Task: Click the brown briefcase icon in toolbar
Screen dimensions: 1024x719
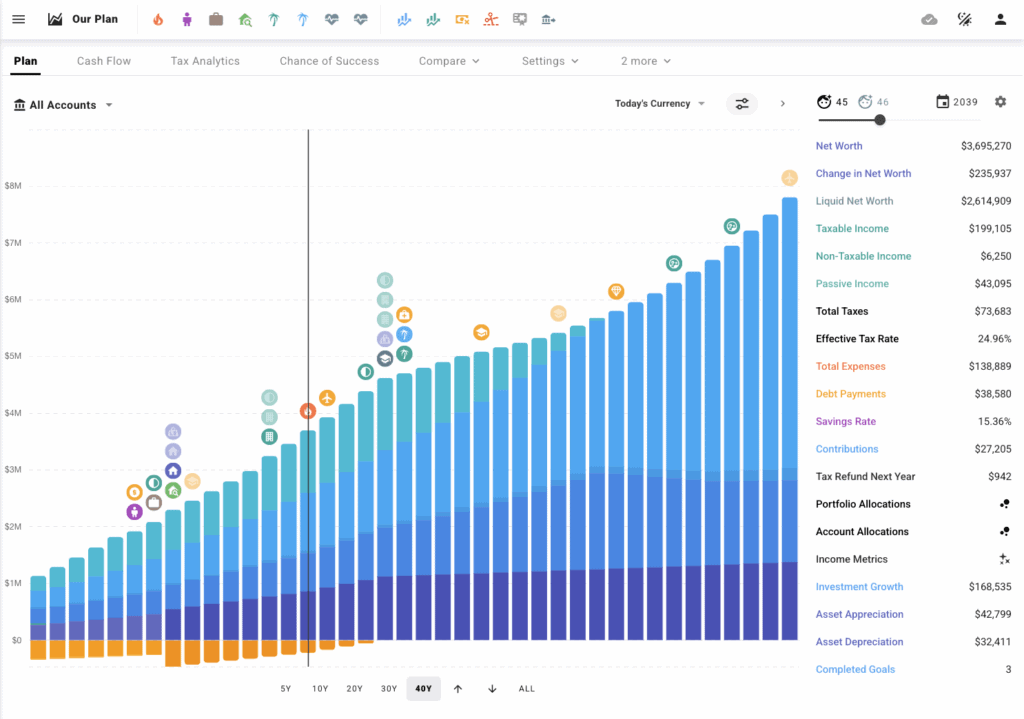Action: coord(216,19)
